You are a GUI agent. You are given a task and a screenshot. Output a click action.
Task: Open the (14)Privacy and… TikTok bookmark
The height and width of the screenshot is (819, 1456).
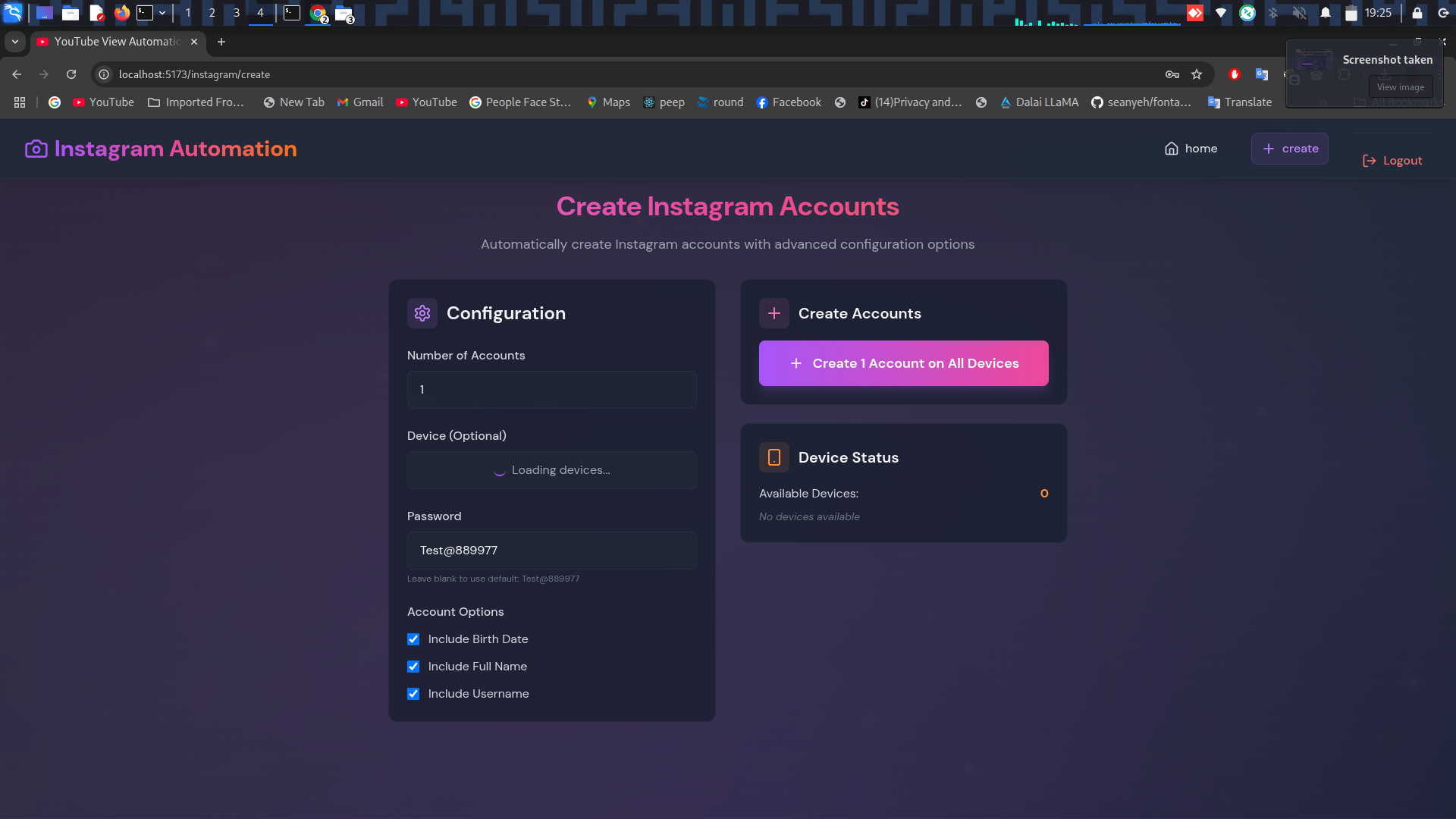pyautogui.click(x=910, y=102)
